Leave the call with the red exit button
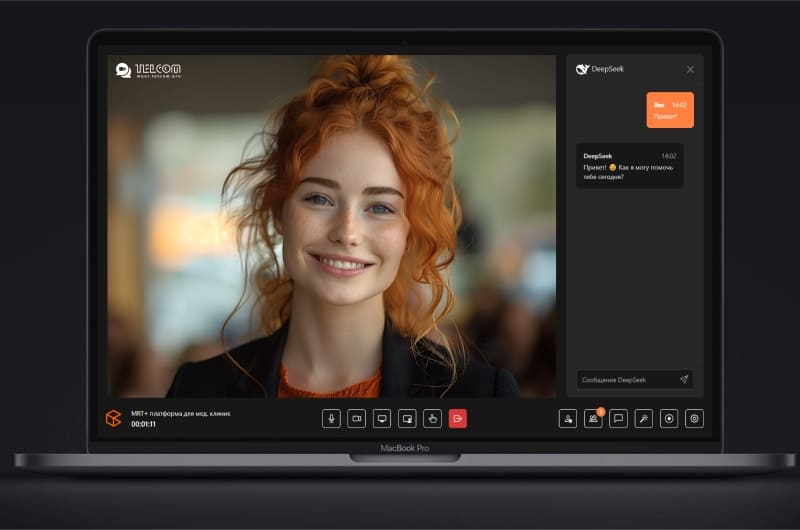 [x=457, y=419]
